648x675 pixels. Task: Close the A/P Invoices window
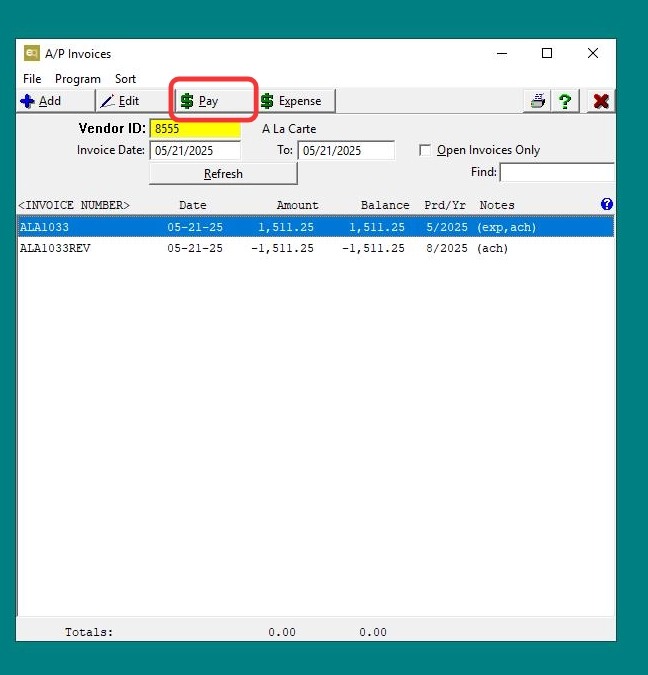pyautogui.click(x=593, y=53)
